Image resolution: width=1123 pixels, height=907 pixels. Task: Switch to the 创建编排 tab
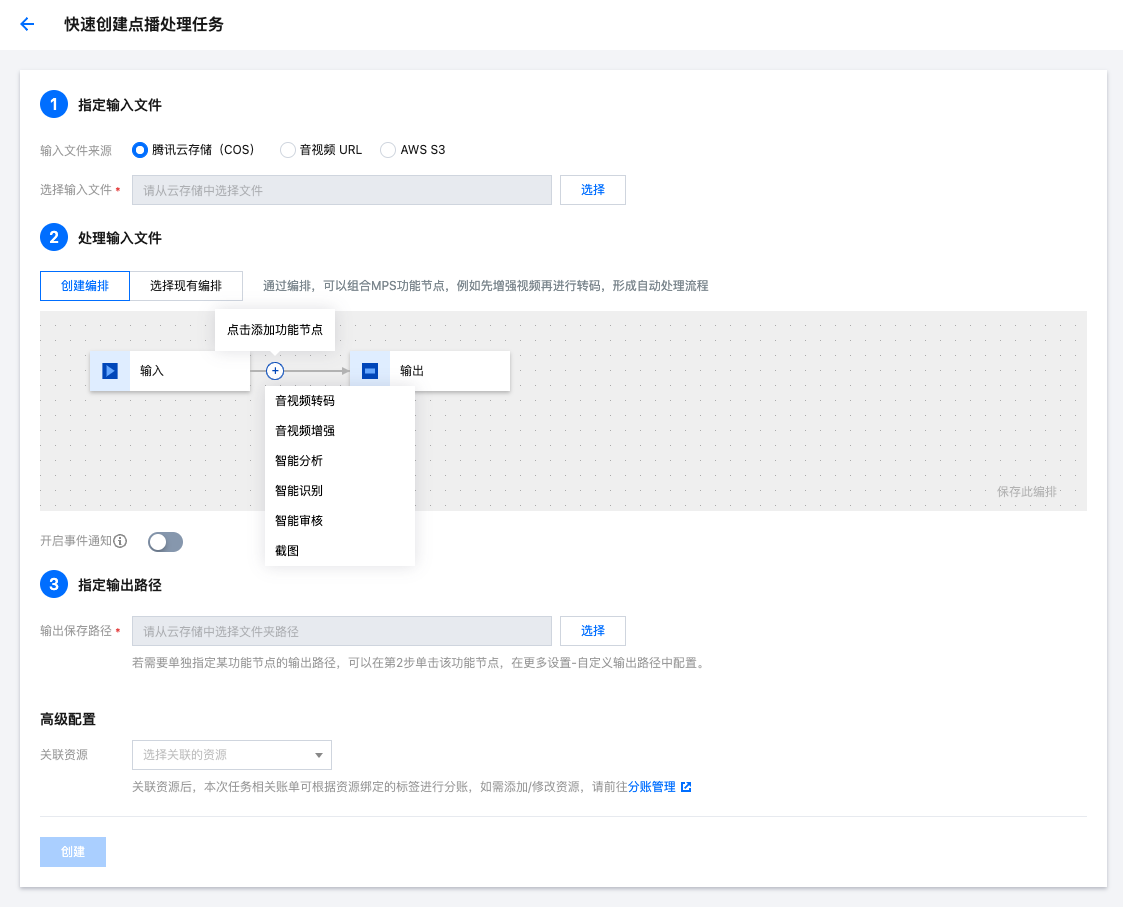click(85, 286)
